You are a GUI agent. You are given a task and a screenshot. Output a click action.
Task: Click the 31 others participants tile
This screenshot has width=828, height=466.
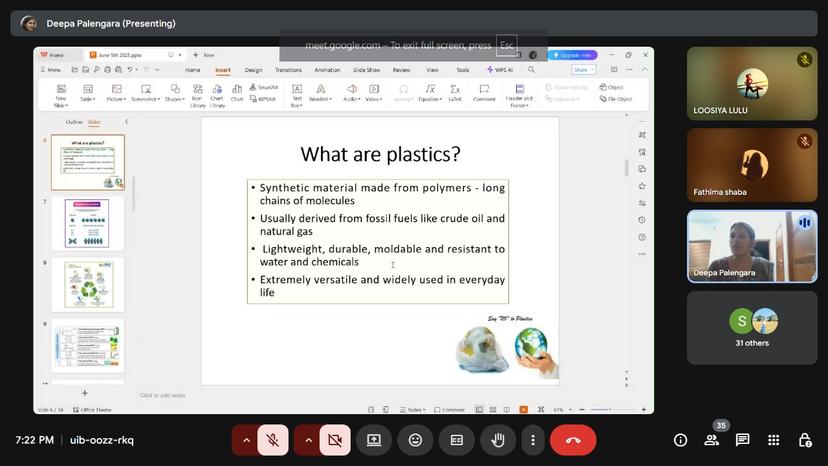coord(752,328)
